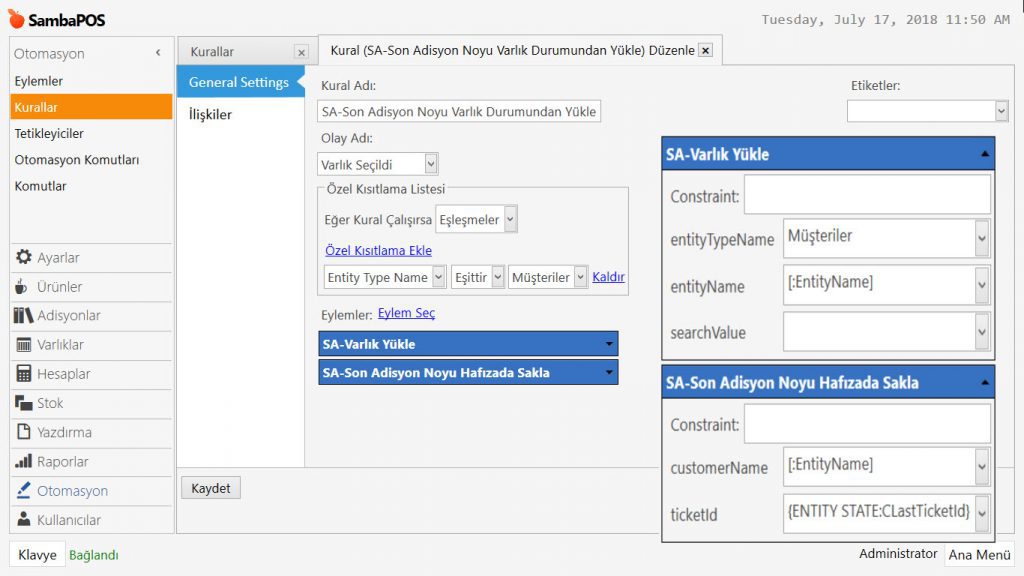Collapse the SA-Varlık Yükle action panel
1024x576 pixels.
985,154
